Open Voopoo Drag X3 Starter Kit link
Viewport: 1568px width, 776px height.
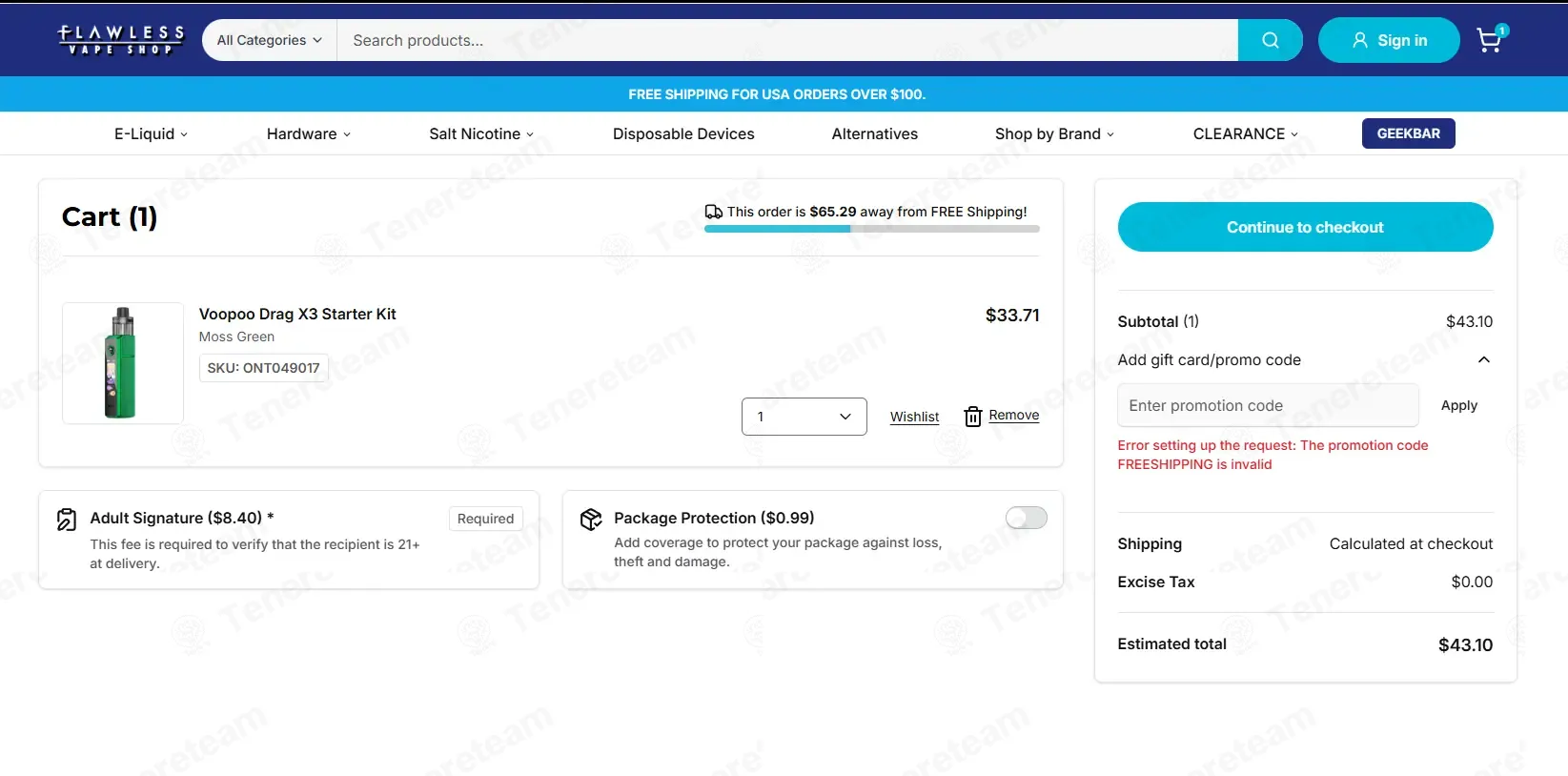click(x=297, y=314)
